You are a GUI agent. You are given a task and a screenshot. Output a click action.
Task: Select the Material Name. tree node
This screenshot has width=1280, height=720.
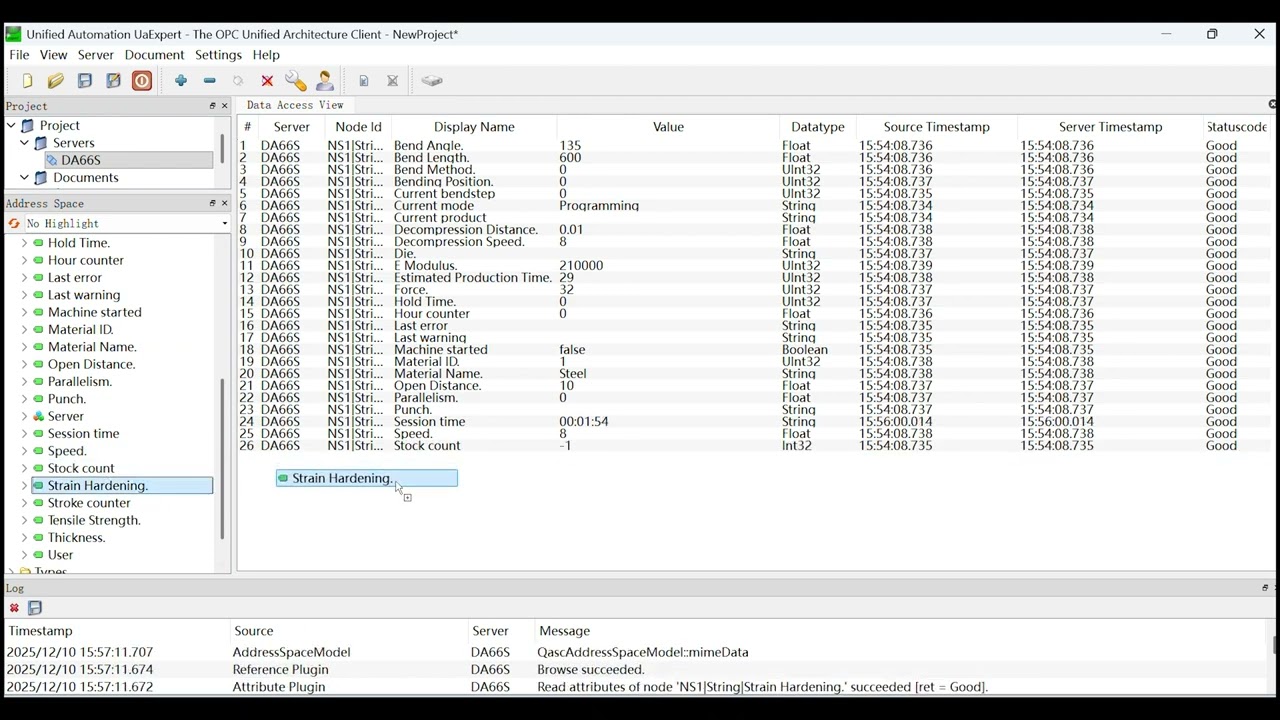pyautogui.click(x=92, y=347)
